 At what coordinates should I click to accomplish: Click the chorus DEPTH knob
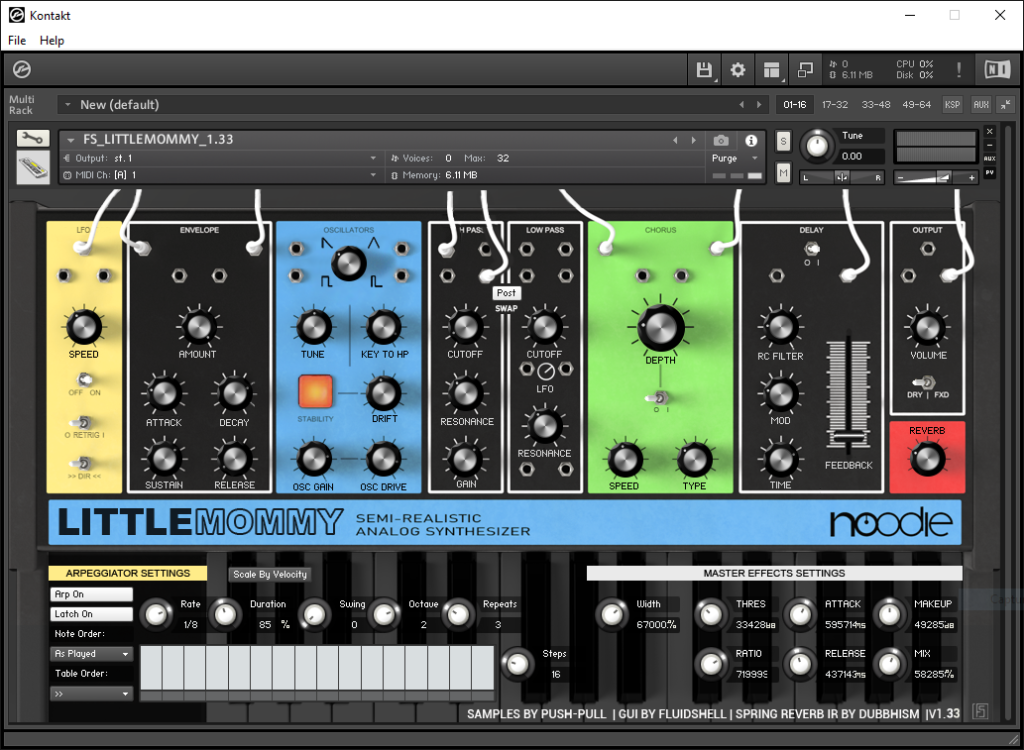tap(660, 328)
